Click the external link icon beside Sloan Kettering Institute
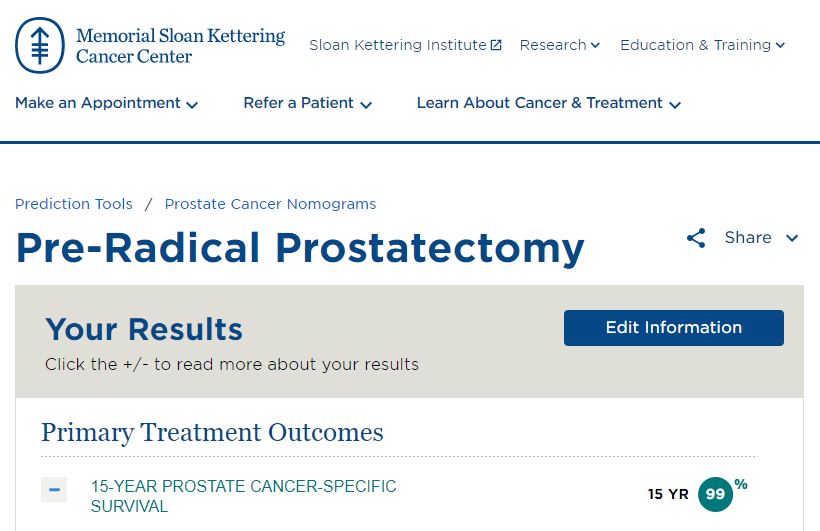This screenshot has height=531, width=820. (496, 45)
